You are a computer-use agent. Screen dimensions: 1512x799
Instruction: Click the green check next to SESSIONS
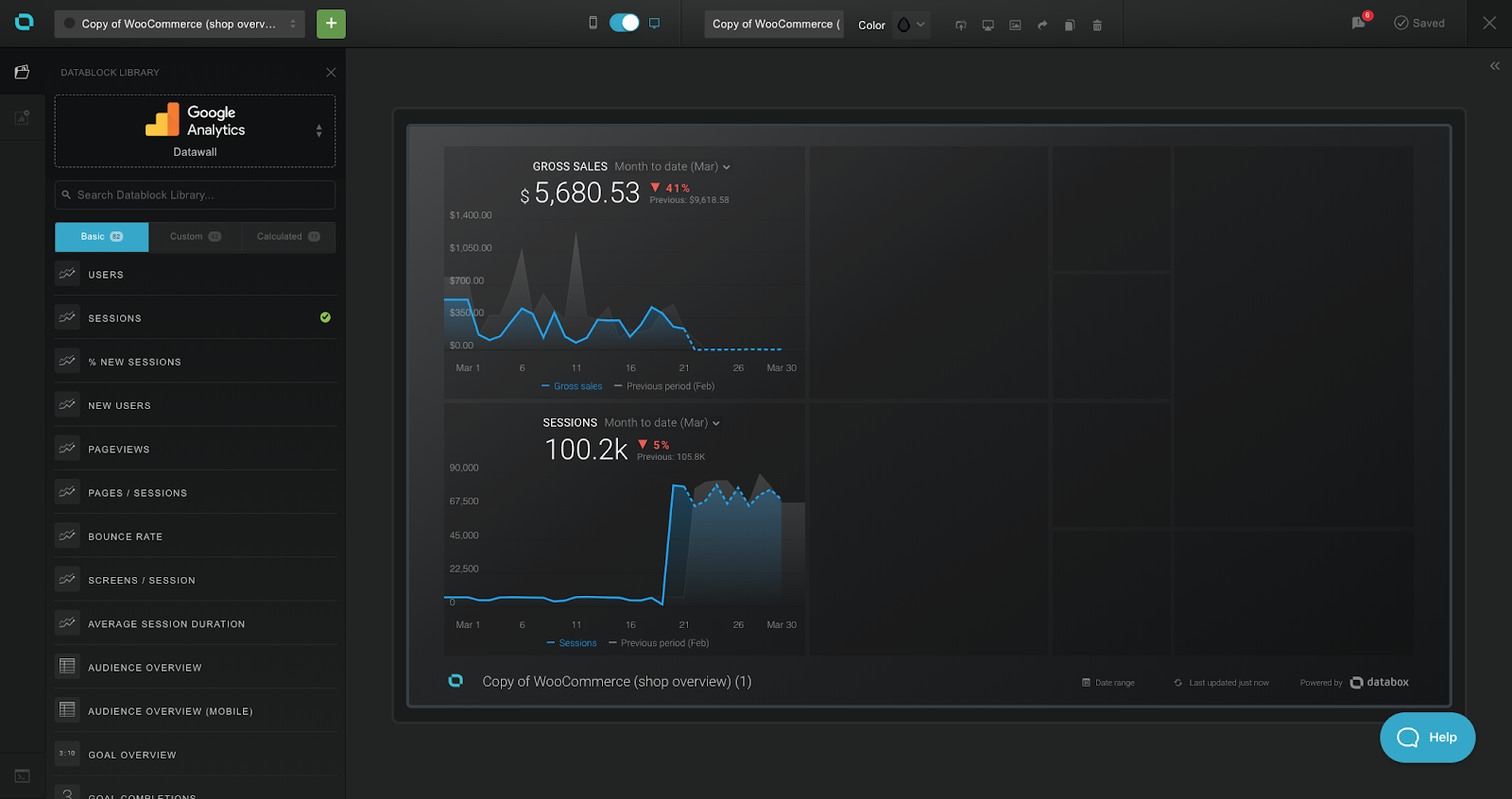click(x=325, y=317)
